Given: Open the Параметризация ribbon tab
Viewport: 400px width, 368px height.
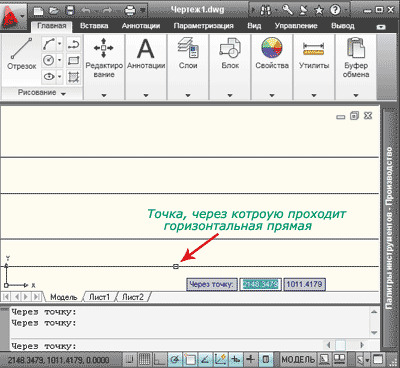Looking at the screenshot, I should pos(203,26).
